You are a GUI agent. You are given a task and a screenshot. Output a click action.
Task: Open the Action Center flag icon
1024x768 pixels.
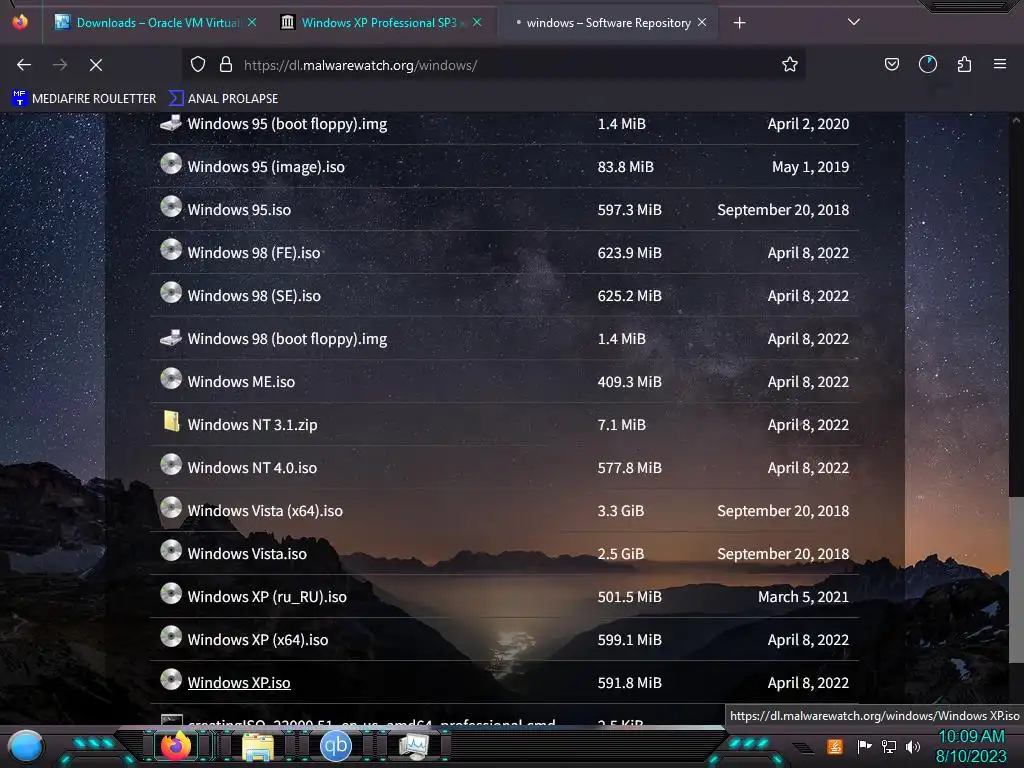coord(865,746)
